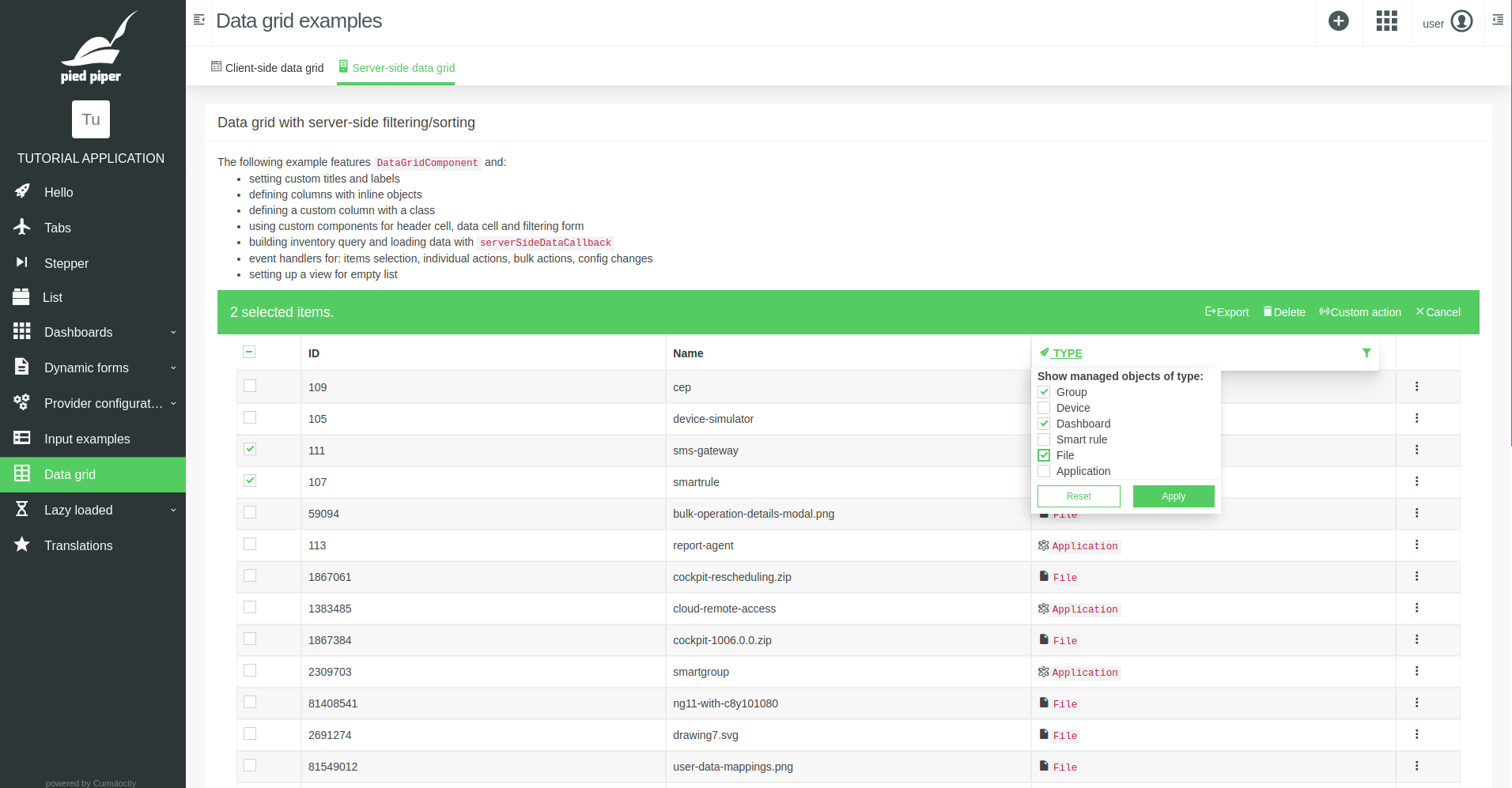Cancel the selection in the green bar
The height and width of the screenshot is (788, 1512).
[x=1438, y=312]
